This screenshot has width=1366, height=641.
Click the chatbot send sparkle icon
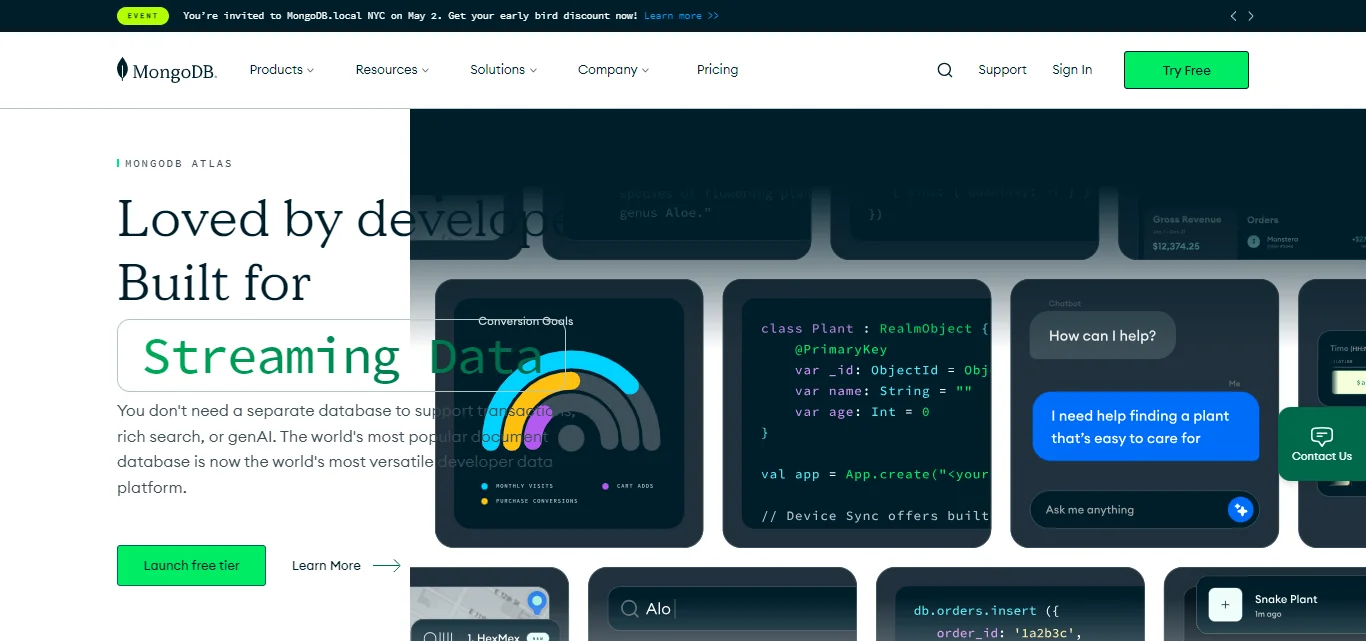pos(1240,510)
